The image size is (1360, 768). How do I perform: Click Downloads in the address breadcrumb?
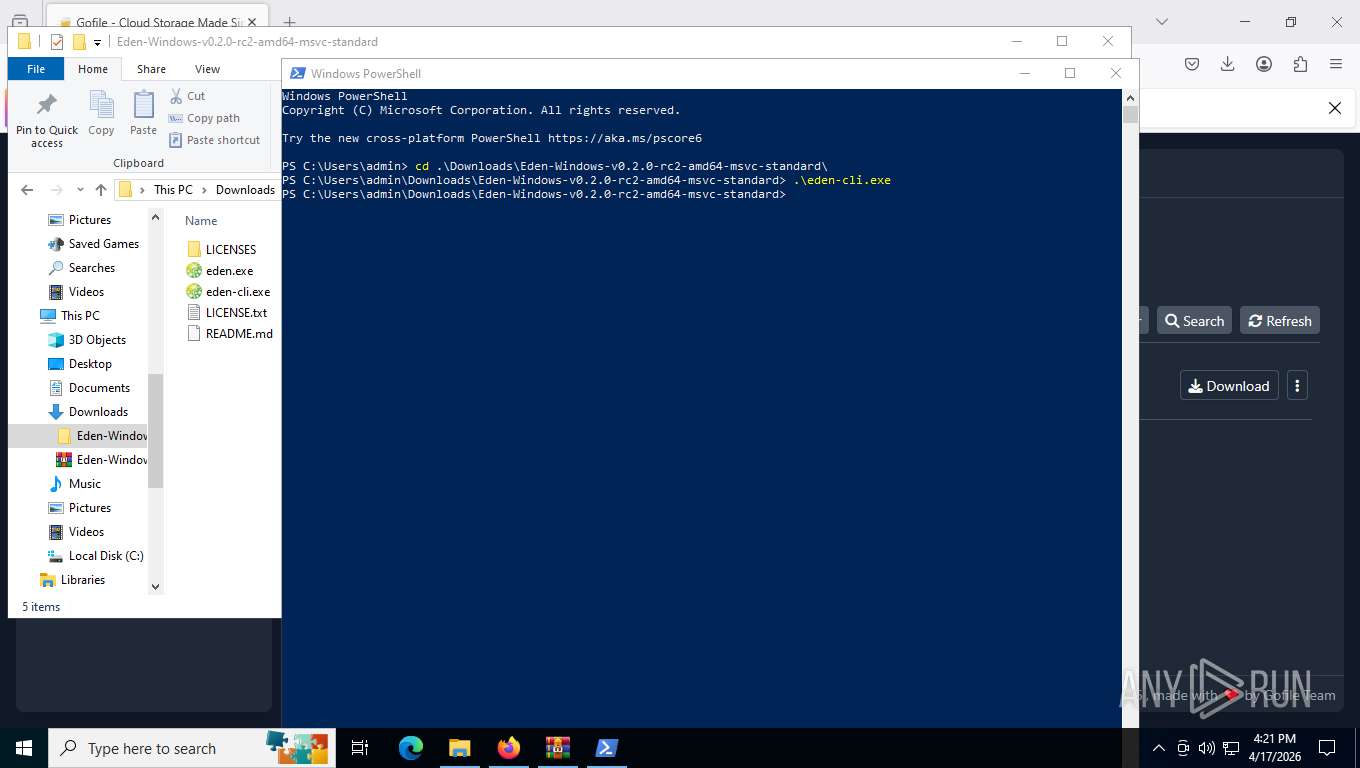coord(245,190)
